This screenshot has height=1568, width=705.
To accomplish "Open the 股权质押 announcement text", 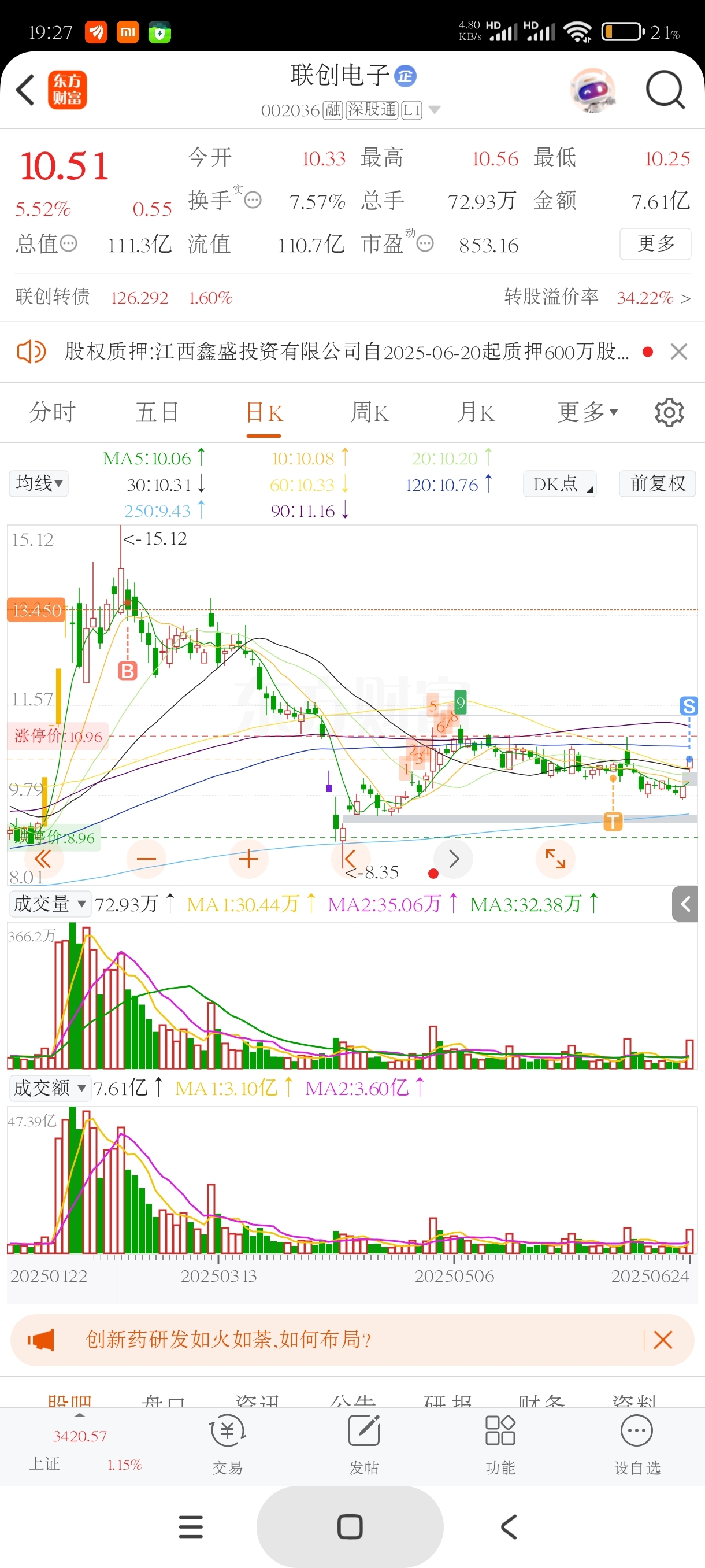I will click(347, 352).
